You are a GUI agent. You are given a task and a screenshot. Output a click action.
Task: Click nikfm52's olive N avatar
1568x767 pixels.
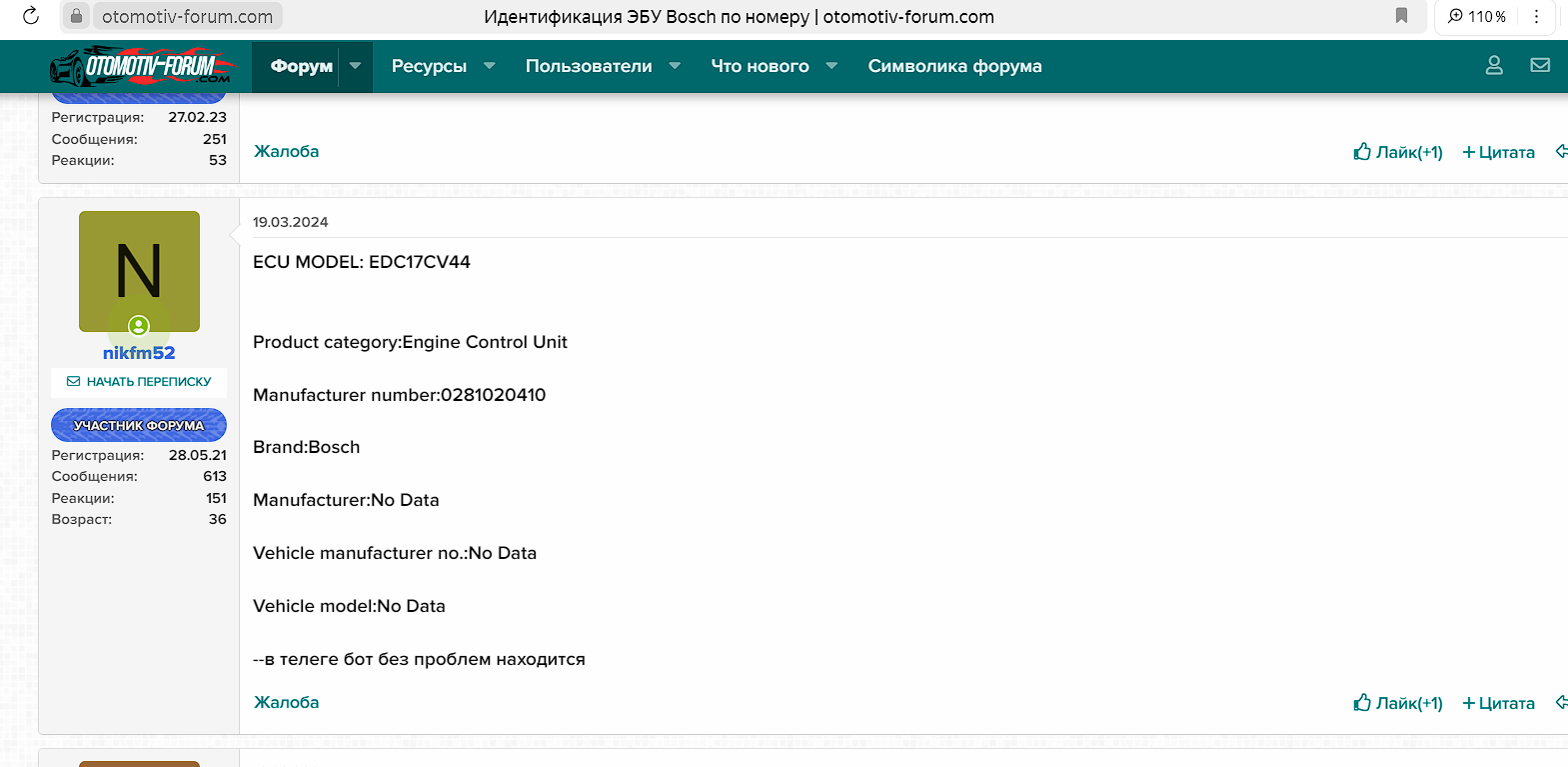point(139,270)
